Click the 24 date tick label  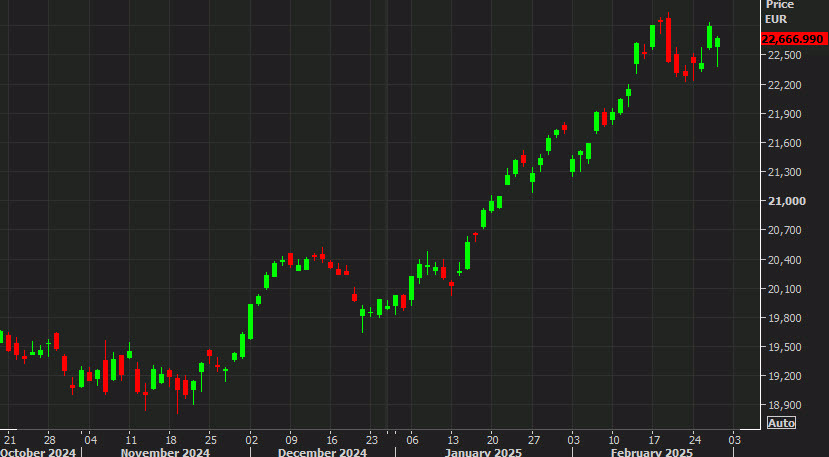[695, 440]
